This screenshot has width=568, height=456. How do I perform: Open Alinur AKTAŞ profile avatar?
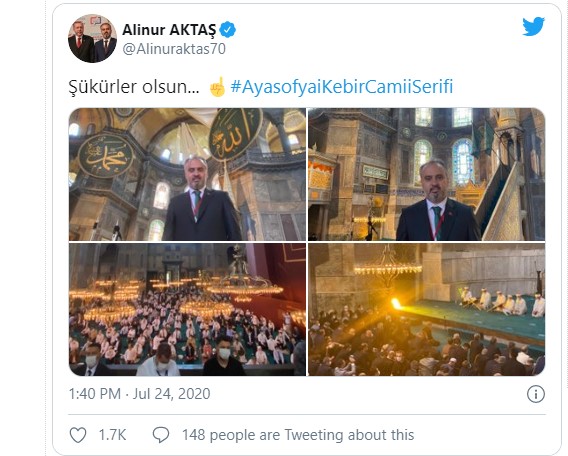click(92, 38)
